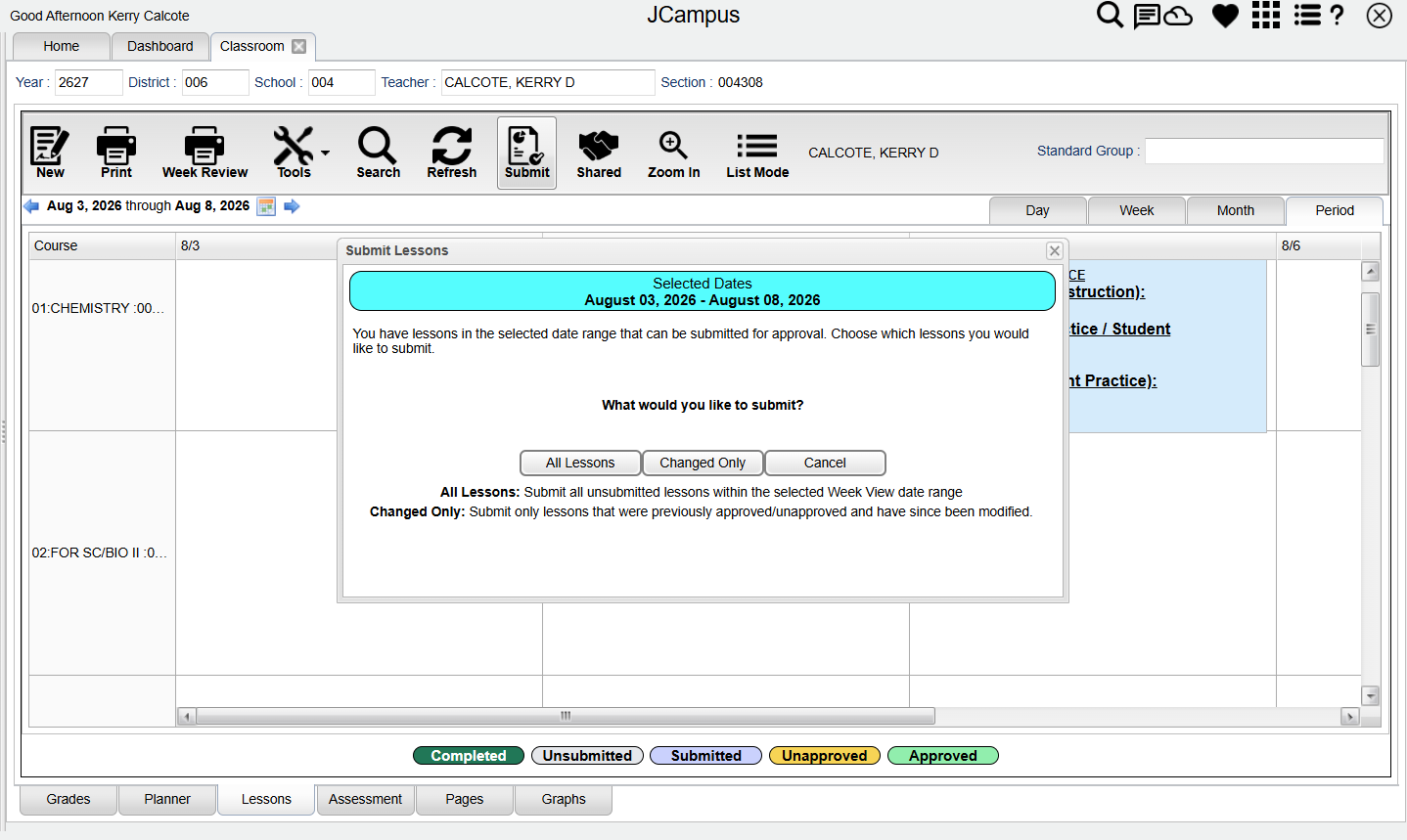Open the chat cloud messages icon

pyautogui.click(x=1162, y=16)
